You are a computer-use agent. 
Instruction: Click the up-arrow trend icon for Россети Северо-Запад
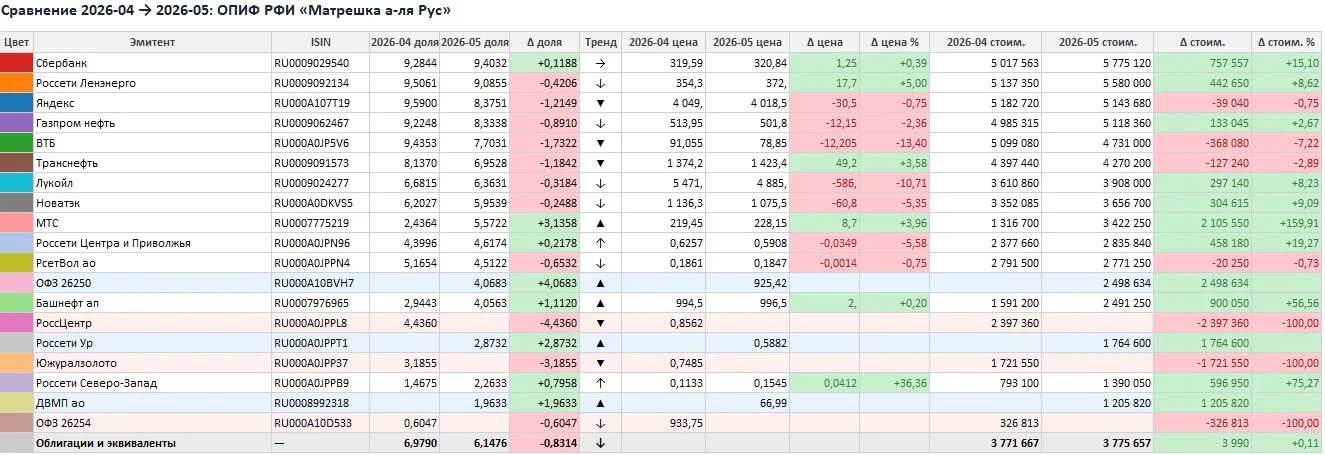click(600, 382)
